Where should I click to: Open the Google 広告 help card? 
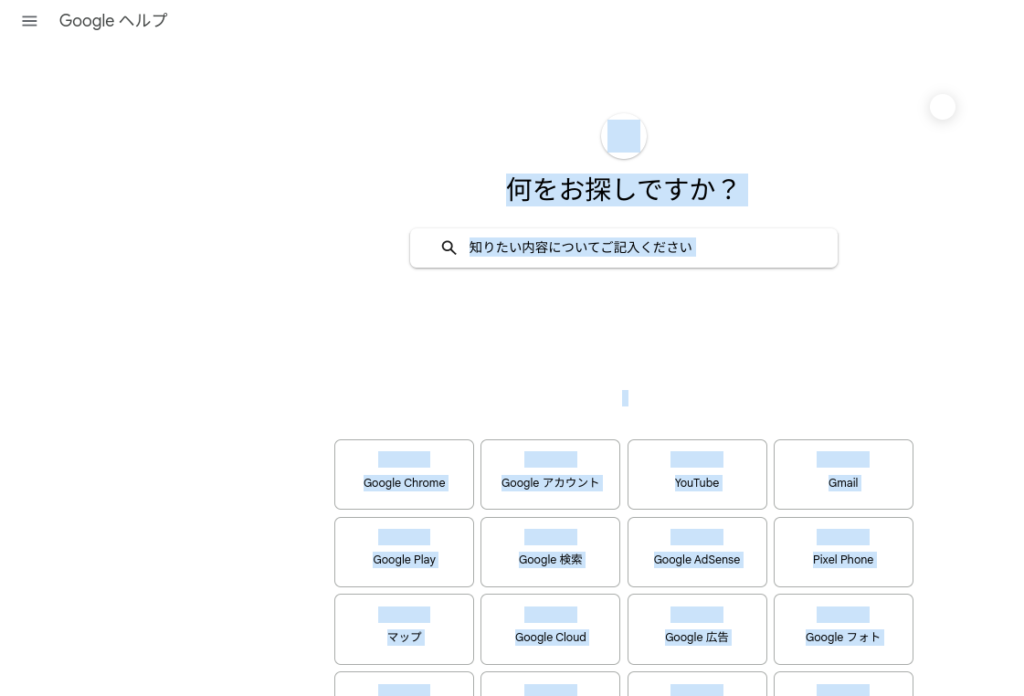click(697, 629)
